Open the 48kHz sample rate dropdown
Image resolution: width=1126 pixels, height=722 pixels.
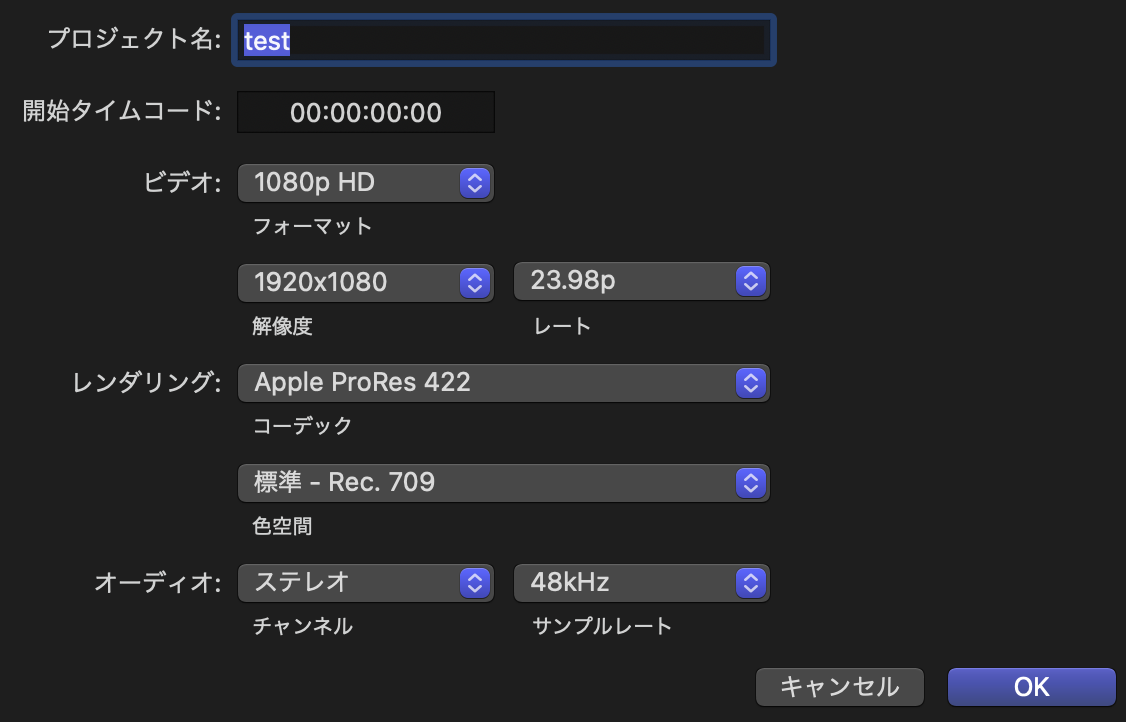(641, 582)
